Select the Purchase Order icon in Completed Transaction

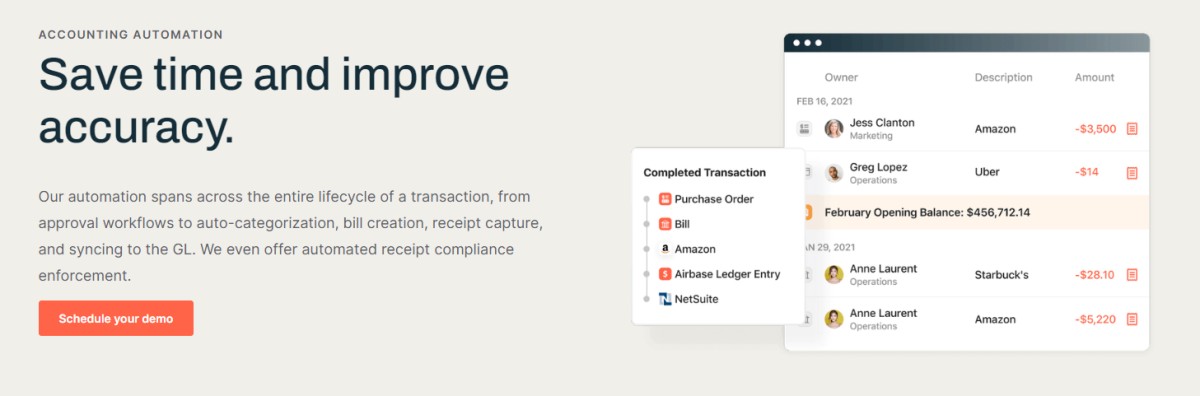[x=665, y=199]
